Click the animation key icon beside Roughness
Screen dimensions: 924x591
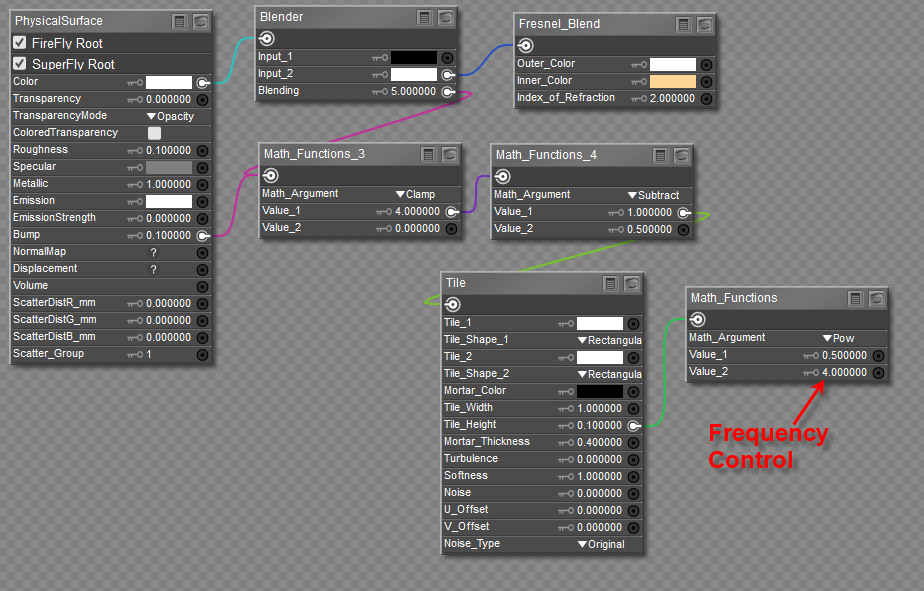tap(135, 151)
